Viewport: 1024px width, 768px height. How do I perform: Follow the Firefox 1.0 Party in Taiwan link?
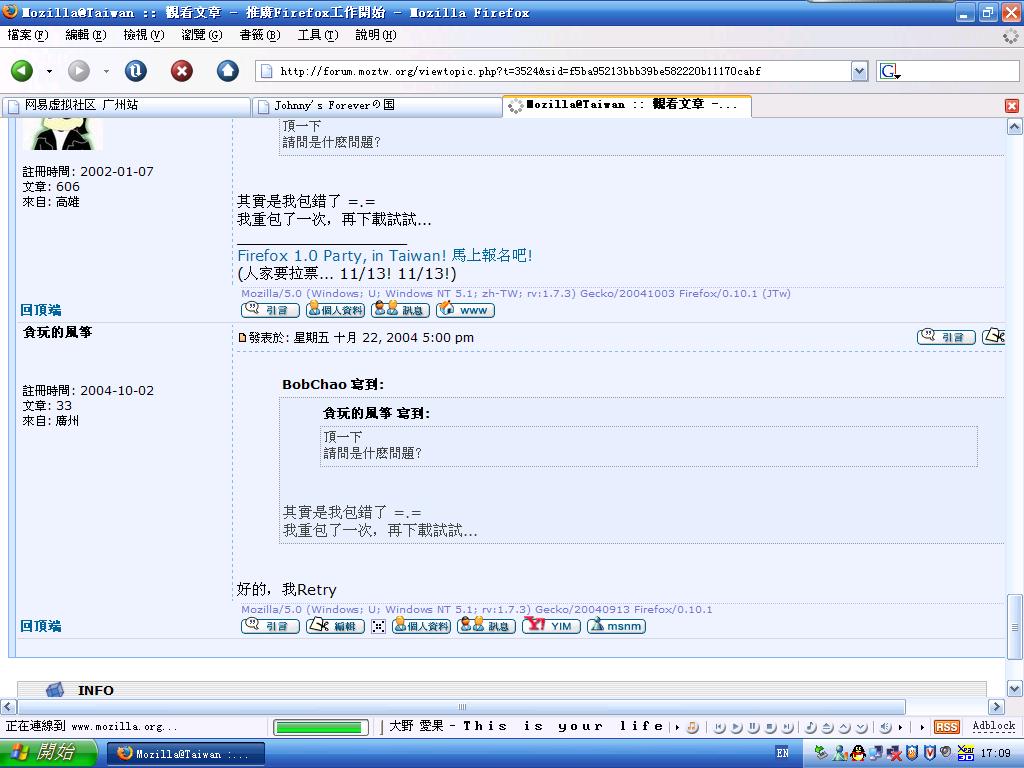[385, 256]
